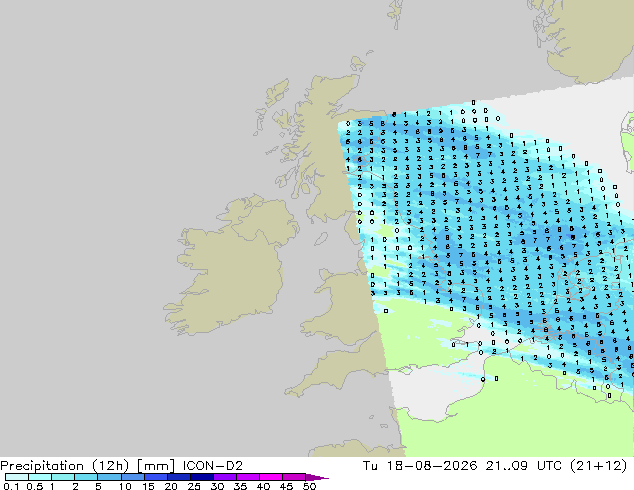Click the '(12h)' interval text
The image size is (634, 490).
[x=111, y=466]
